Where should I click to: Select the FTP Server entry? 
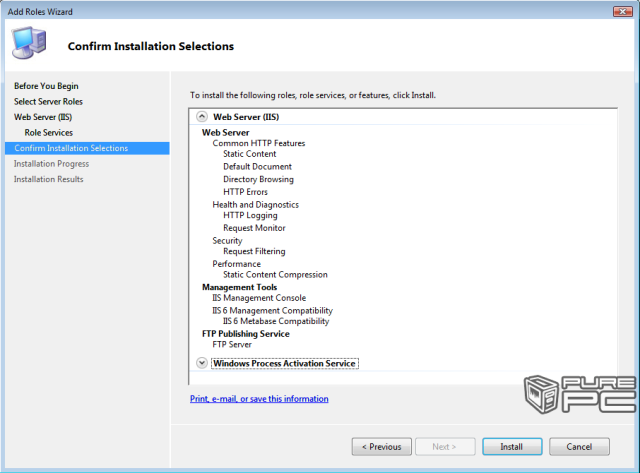click(x=232, y=344)
